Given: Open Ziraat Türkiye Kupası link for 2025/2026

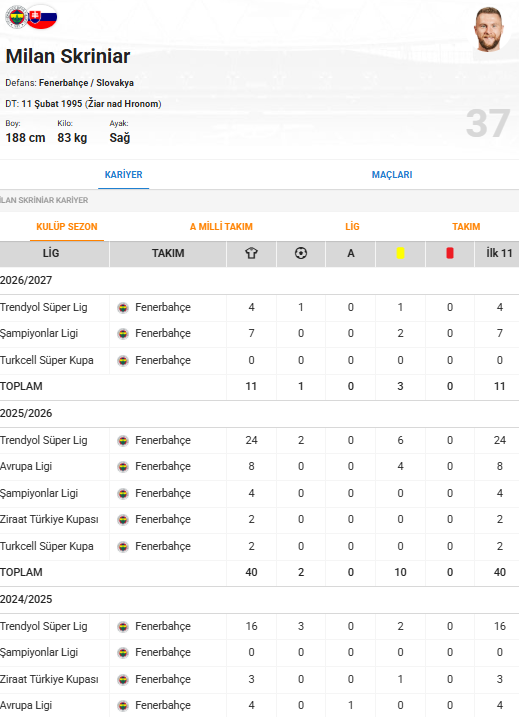Looking at the screenshot, I should coord(49,519).
